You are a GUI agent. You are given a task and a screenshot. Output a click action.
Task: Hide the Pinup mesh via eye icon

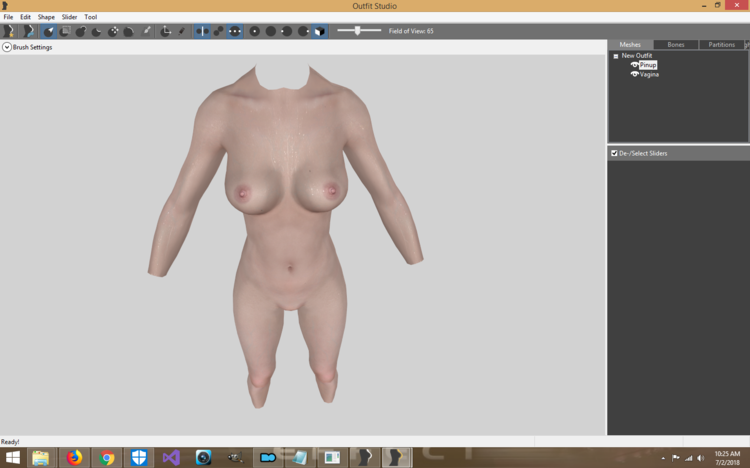(634, 65)
